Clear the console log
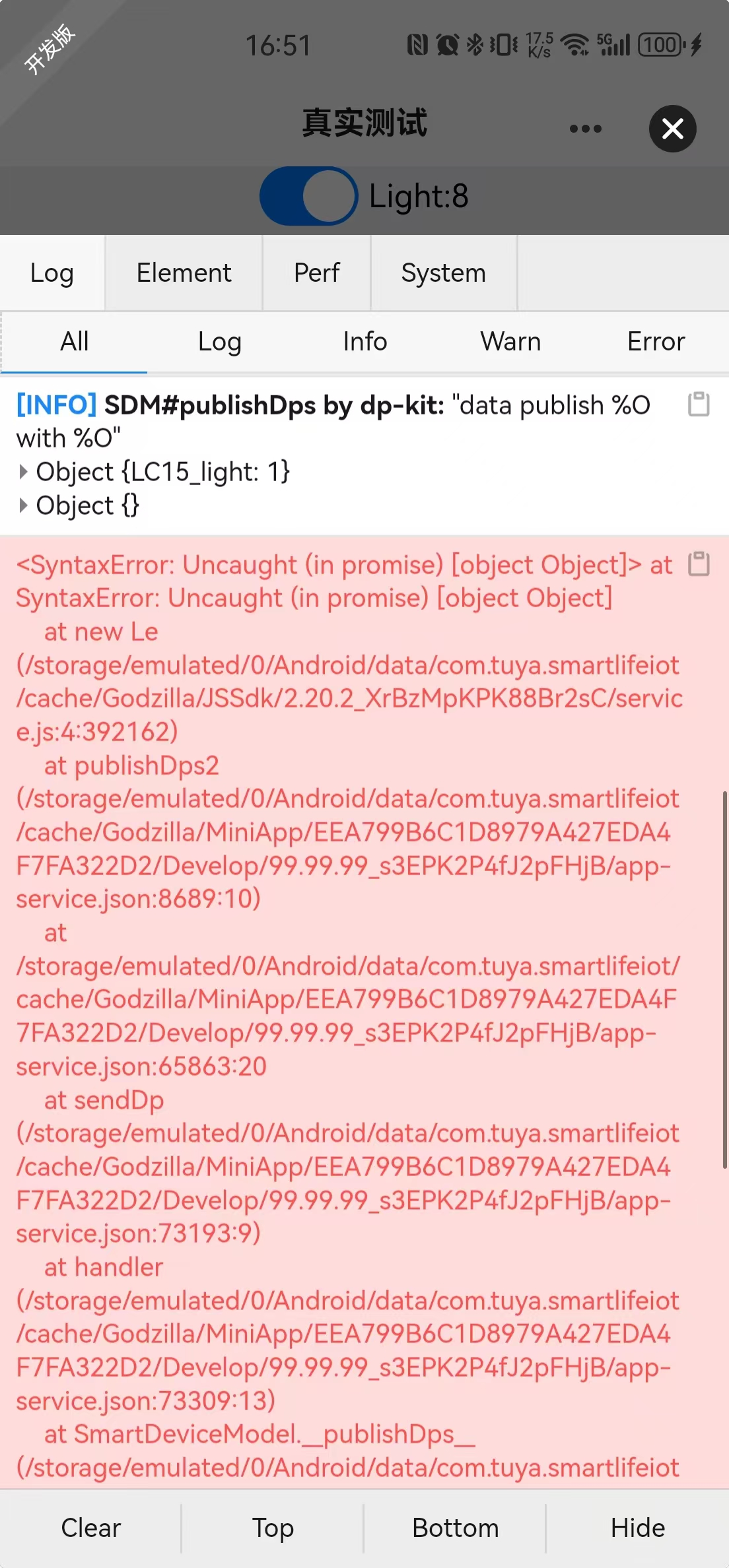Image resolution: width=729 pixels, height=1568 pixels. point(91,1528)
